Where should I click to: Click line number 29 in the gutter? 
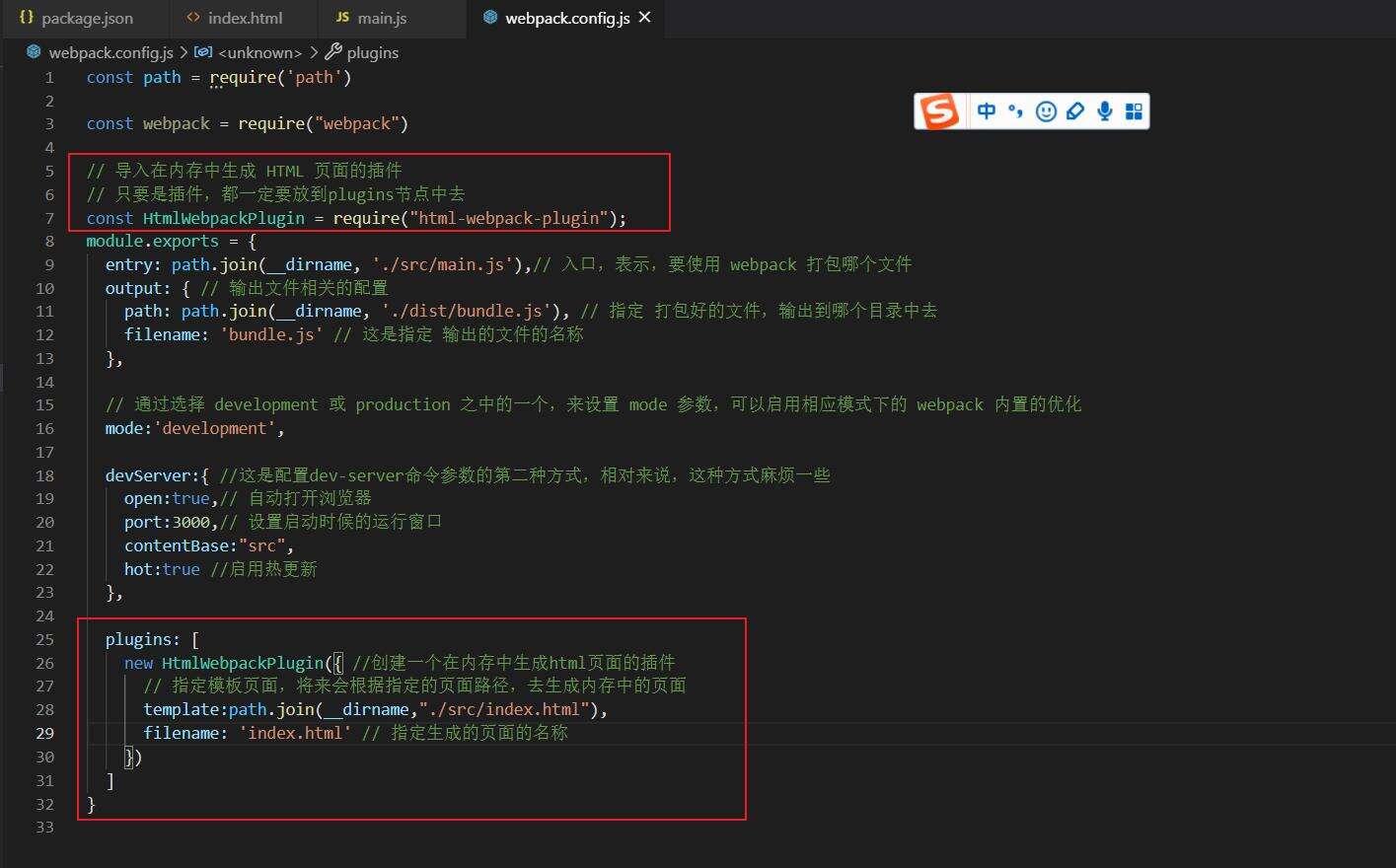45,733
